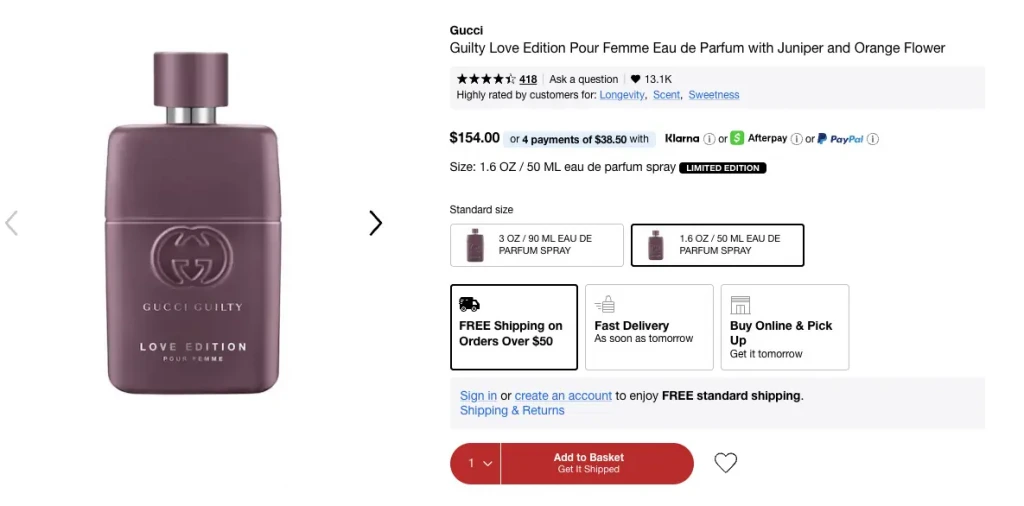Click the Gucci Guilty bottle product image

193,223
